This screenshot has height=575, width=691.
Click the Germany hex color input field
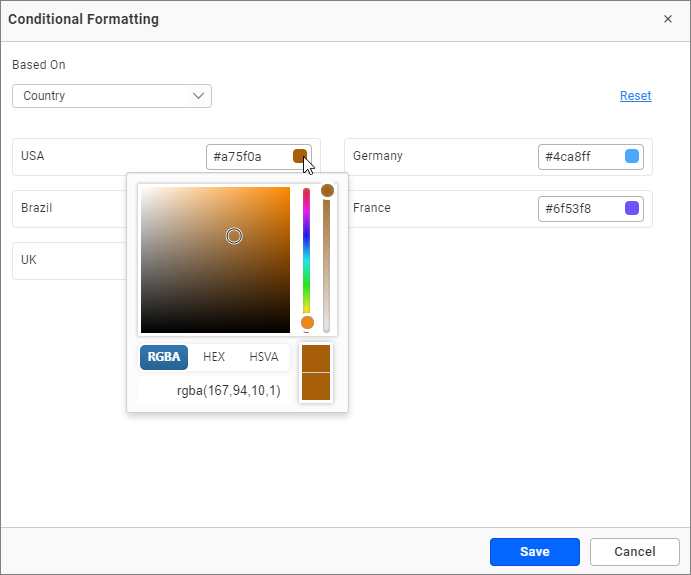pyautogui.click(x=578, y=157)
